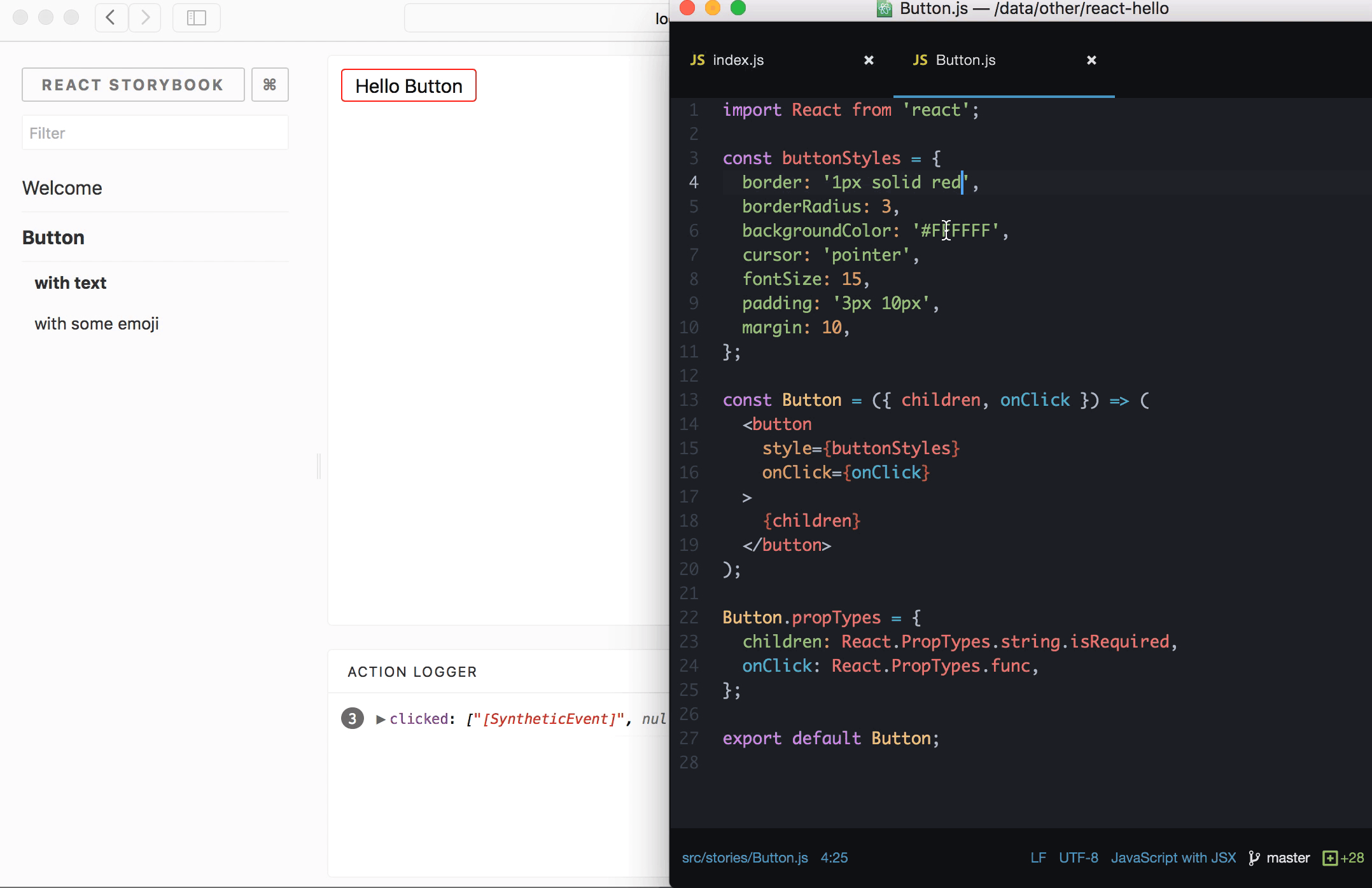Image resolution: width=1372 pixels, height=888 pixels.
Task: Switch to the index.js tab
Action: pyautogui.click(x=738, y=60)
